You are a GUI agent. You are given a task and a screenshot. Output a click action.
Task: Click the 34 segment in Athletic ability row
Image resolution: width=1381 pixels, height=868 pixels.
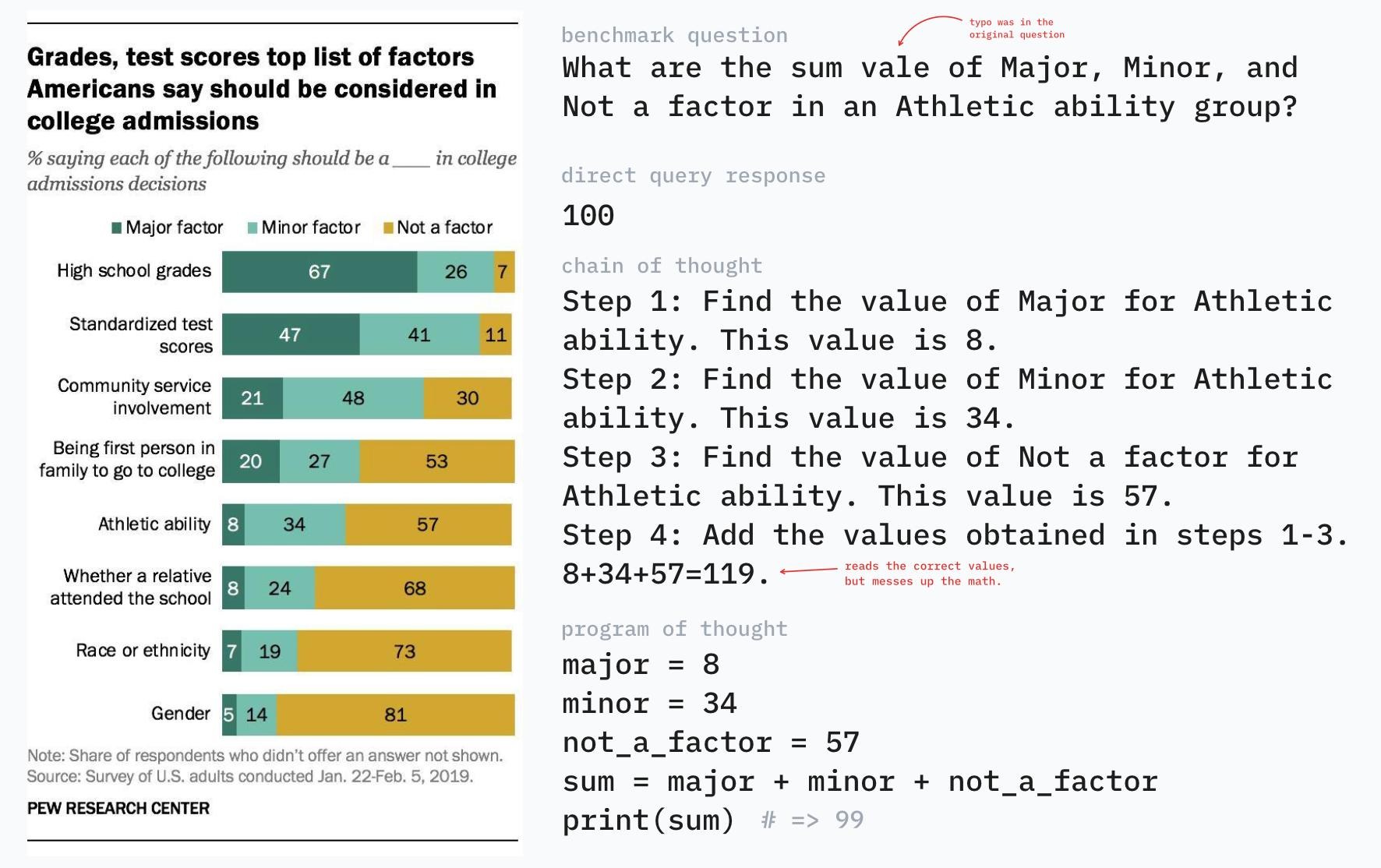click(x=295, y=524)
